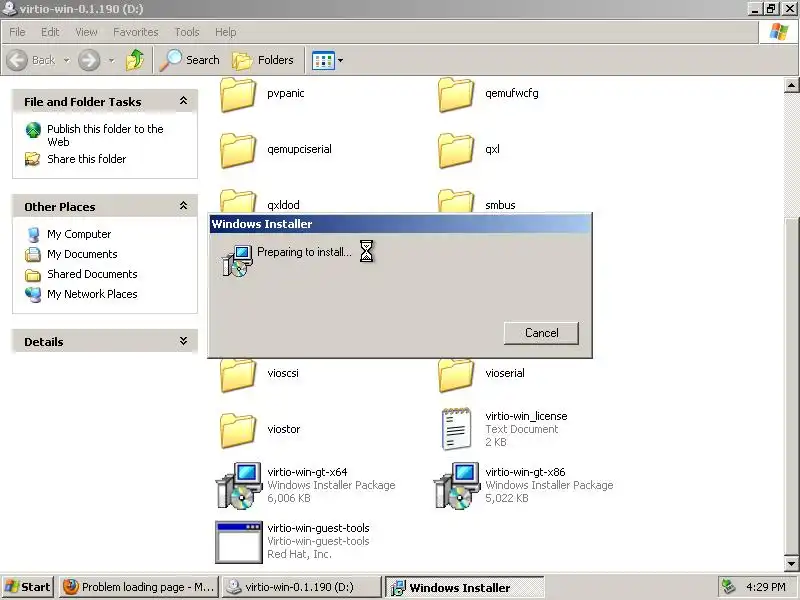Select the virtio-win_license text document icon
This screenshot has width=800, height=600.
pos(456,429)
